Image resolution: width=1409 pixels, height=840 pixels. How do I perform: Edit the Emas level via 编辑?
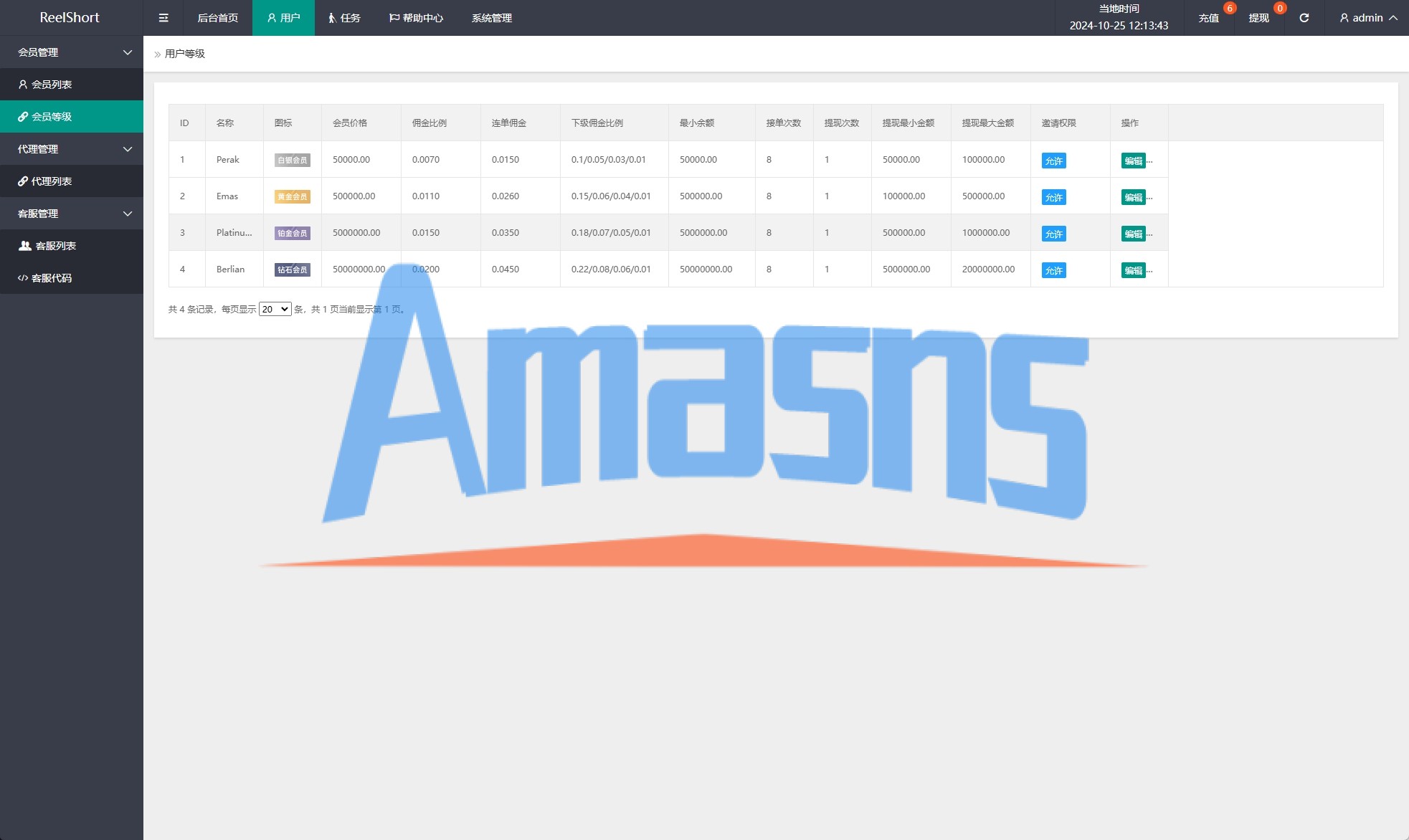click(1133, 197)
